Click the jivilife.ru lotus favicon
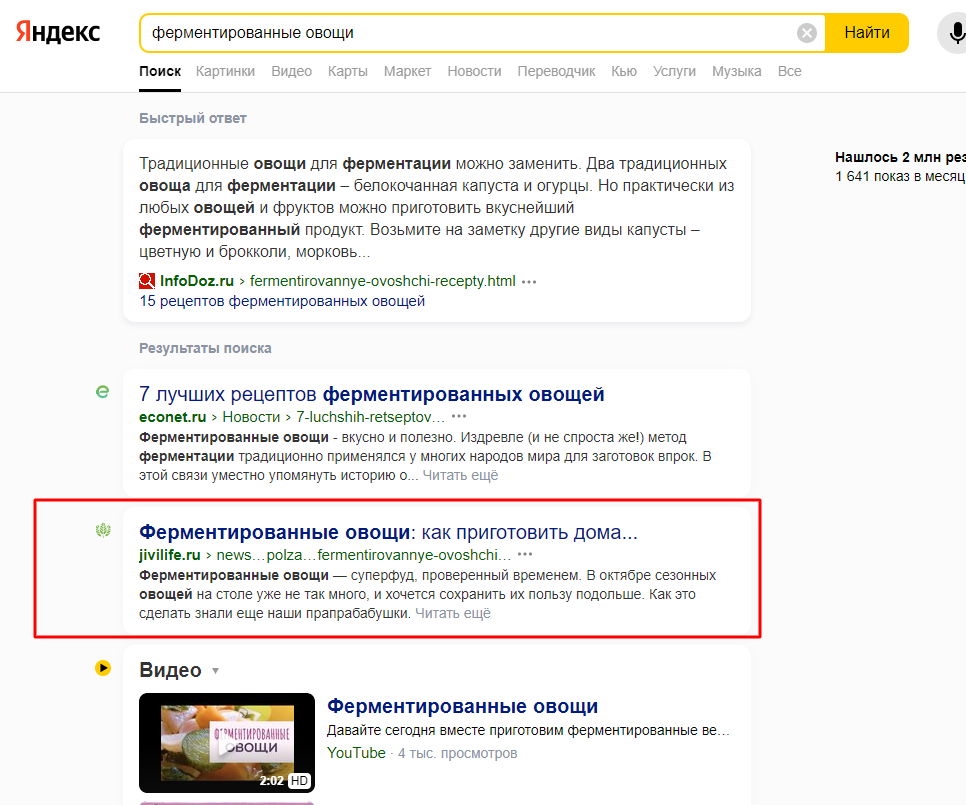Viewport: 966px width, 805px height. [102, 531]
